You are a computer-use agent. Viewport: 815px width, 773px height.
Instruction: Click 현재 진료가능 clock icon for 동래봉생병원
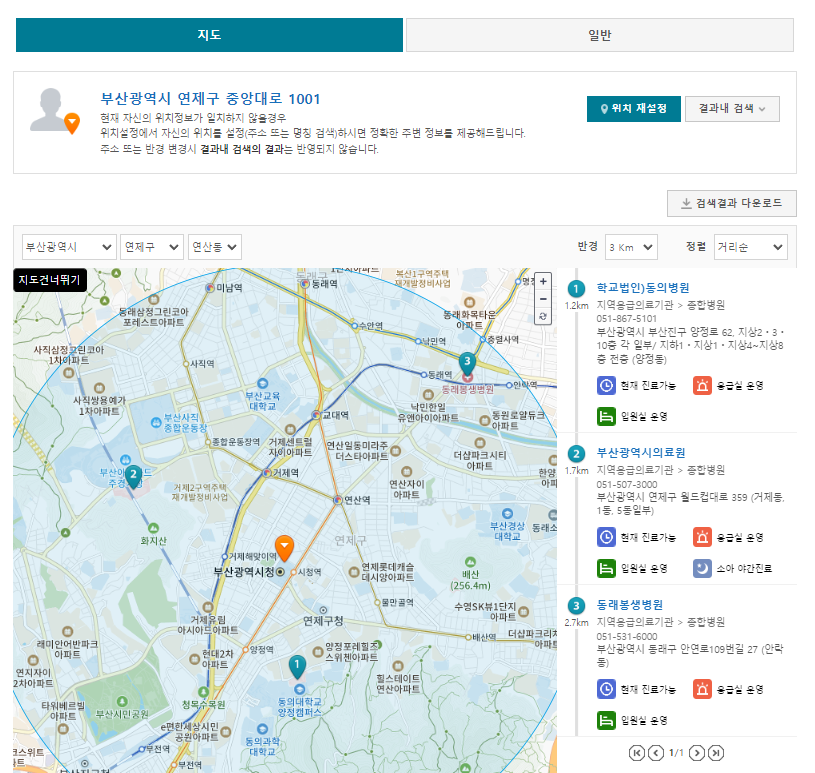tap(606, 689)
